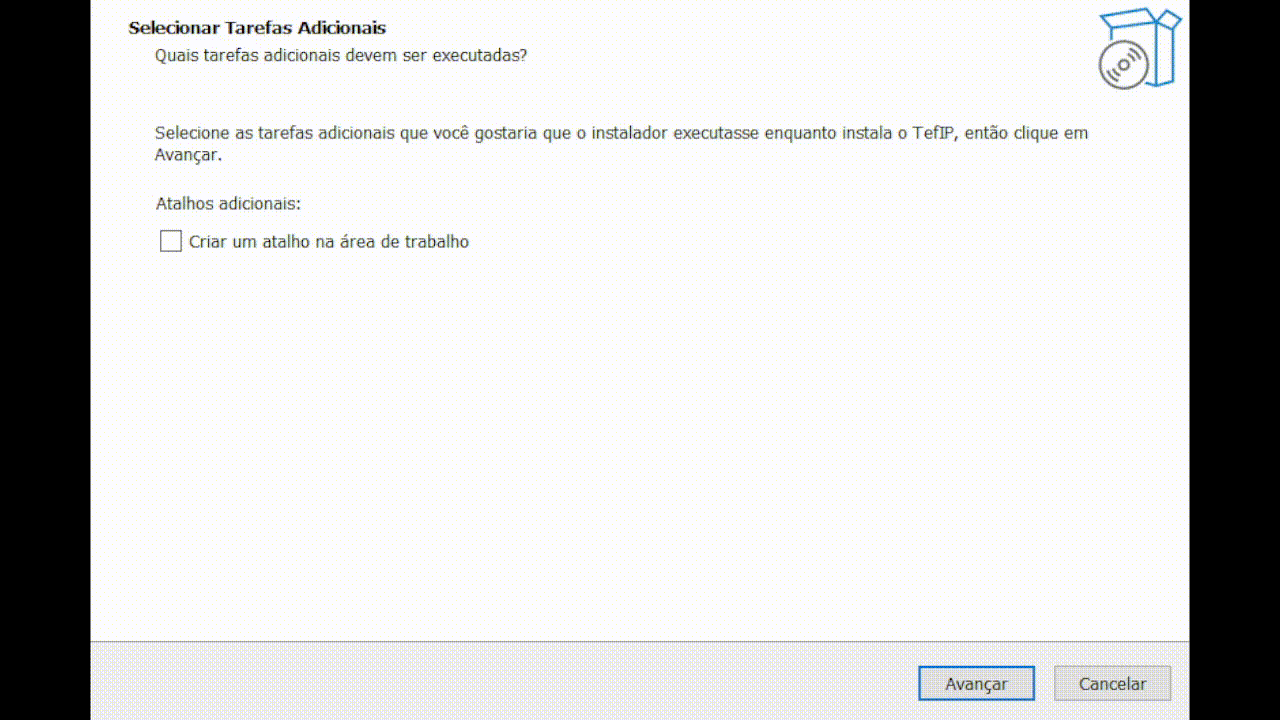Click the shortcut checkbox label text
The height and width of the screenshot is (720, 1280).
point(329,241)
